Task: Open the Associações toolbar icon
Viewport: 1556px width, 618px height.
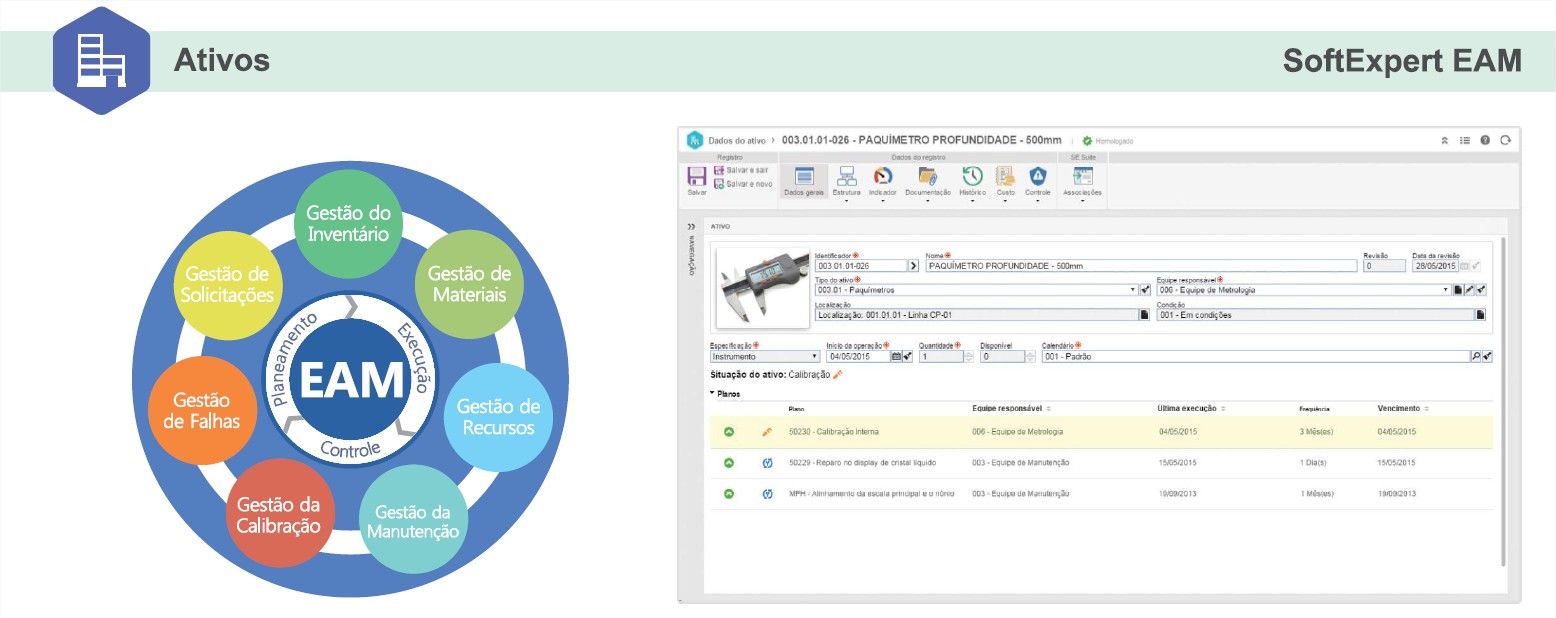Action: click(1082, 177)
